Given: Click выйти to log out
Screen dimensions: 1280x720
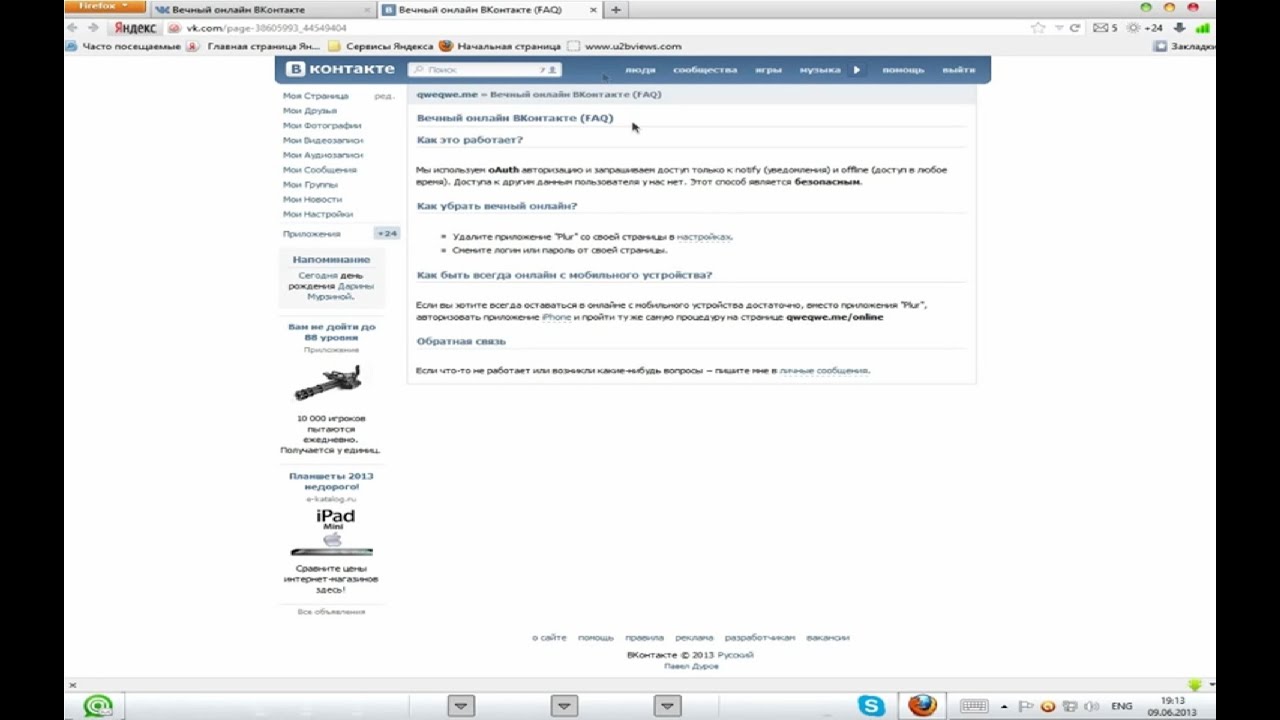Looking at the screenshot, I should (958, 70).
